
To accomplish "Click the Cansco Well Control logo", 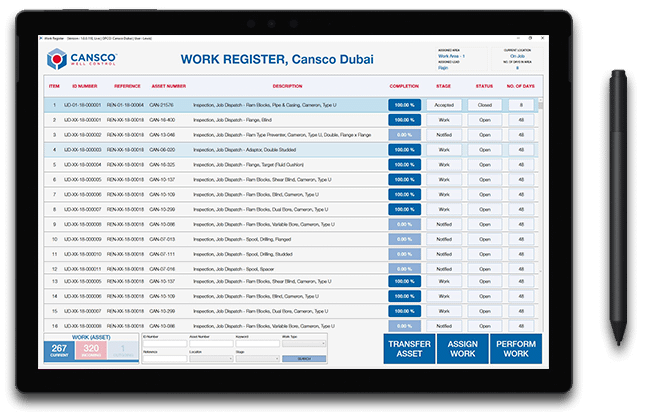I will pyautogui.click(x=82, y=59).
